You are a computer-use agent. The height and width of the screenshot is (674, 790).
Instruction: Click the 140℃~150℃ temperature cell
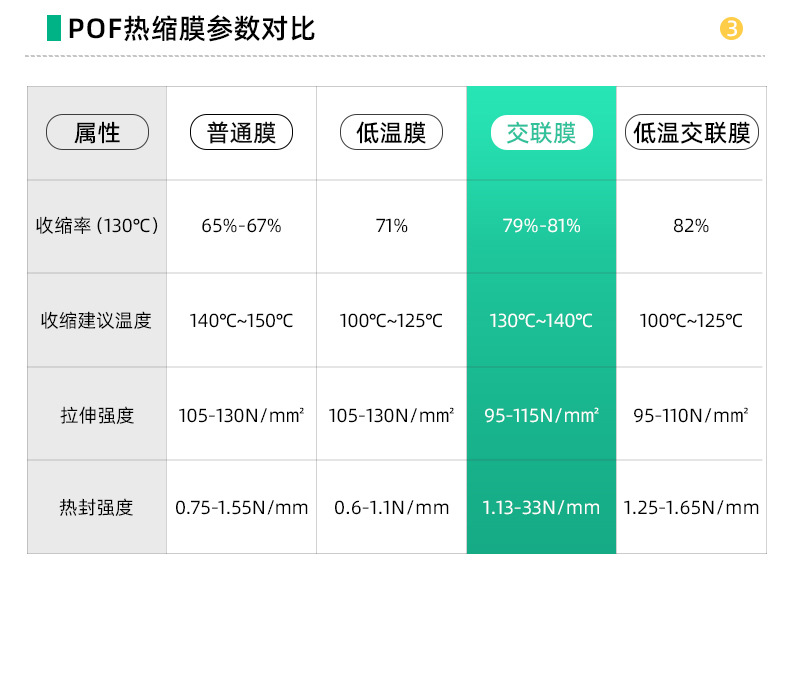pos(241,321)
